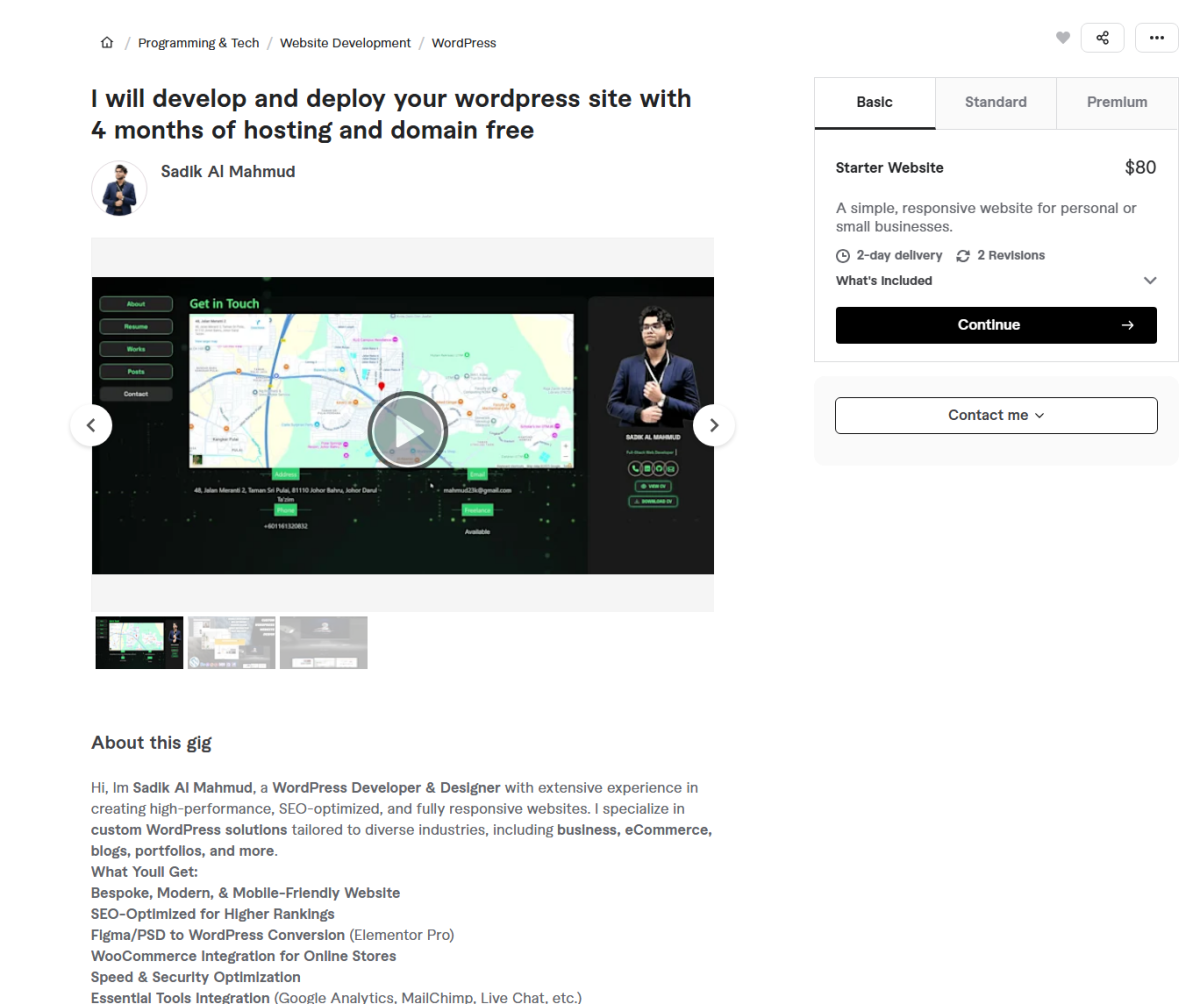The height and width of the screenshot is (1004, 1200).
Task: Switch to the Premium package tab
Action: [x=1117, y=102]
